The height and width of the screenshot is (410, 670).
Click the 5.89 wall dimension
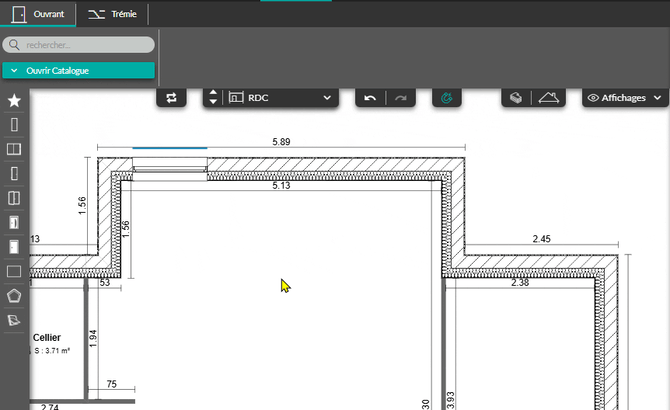281,141
